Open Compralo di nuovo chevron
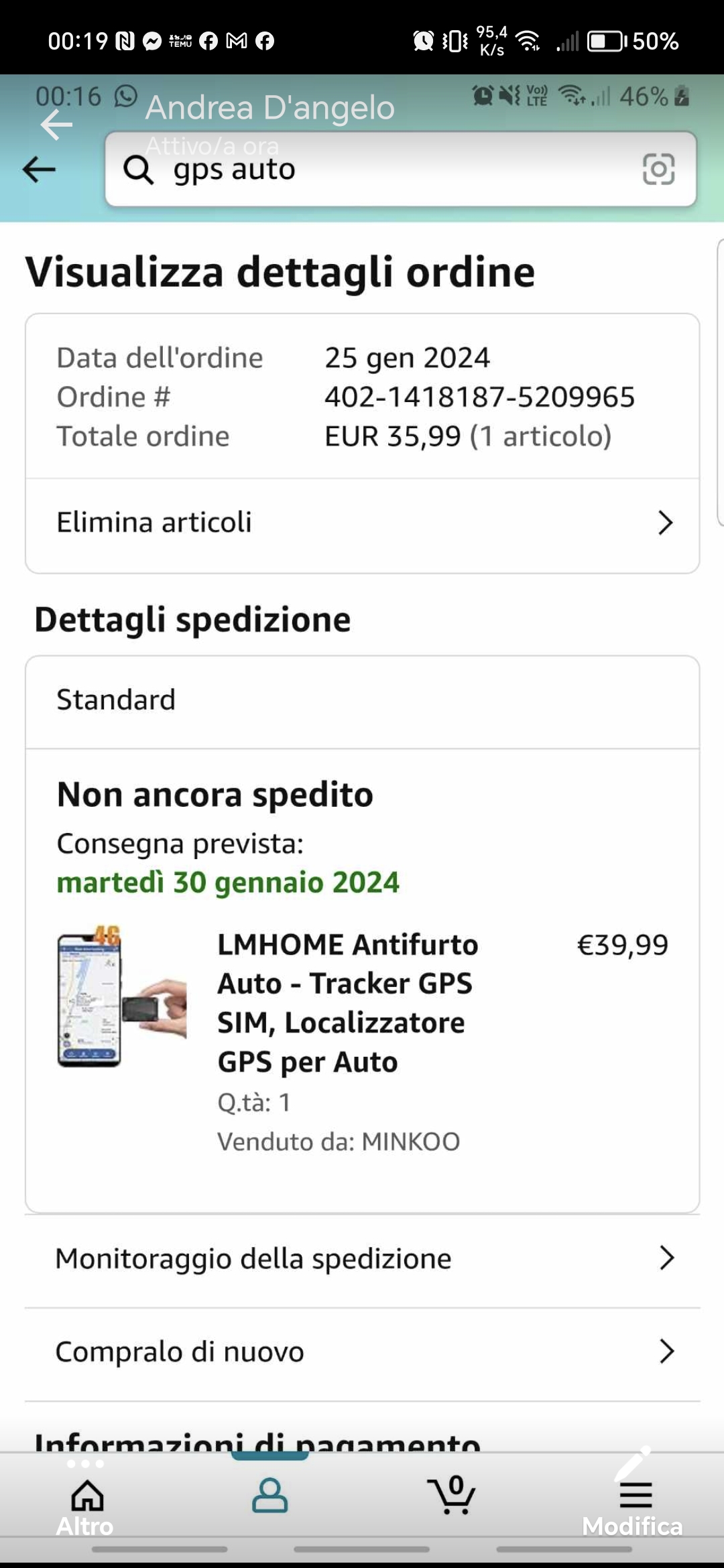Image resolution: width=724 pixels, height=1568 pixels. pyautogui.click(x=666, y=1352)
